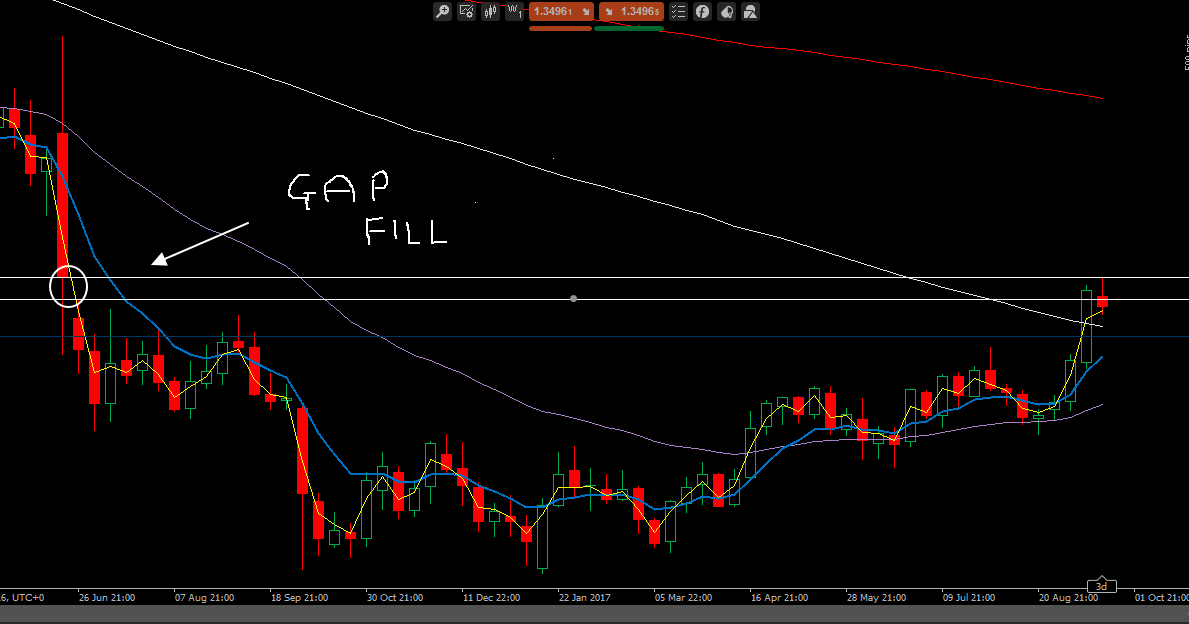Image resolution: width=1189 pixels, height=624 pixels.
Task: Select the candlestick chart type icon
Action: (x=489, y=11)
